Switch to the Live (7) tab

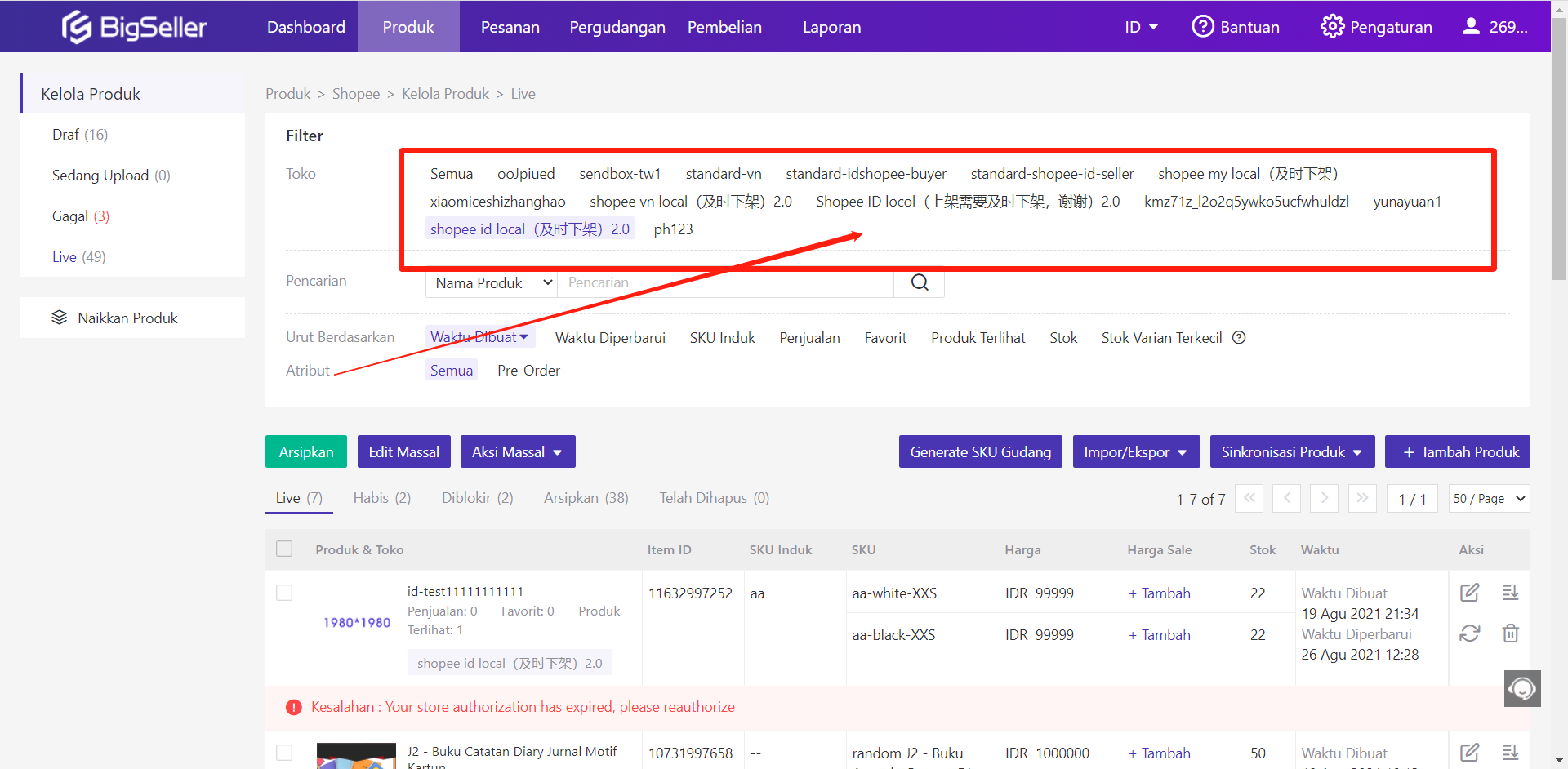point(299,498)
